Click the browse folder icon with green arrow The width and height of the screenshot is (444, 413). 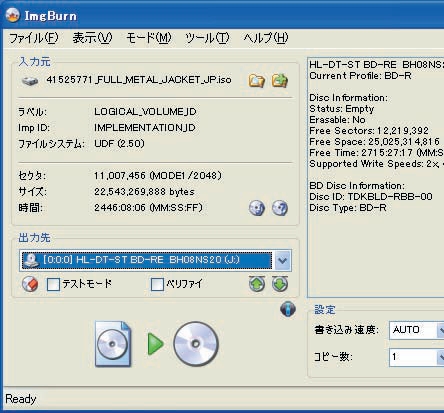click(x=280, y=81)
